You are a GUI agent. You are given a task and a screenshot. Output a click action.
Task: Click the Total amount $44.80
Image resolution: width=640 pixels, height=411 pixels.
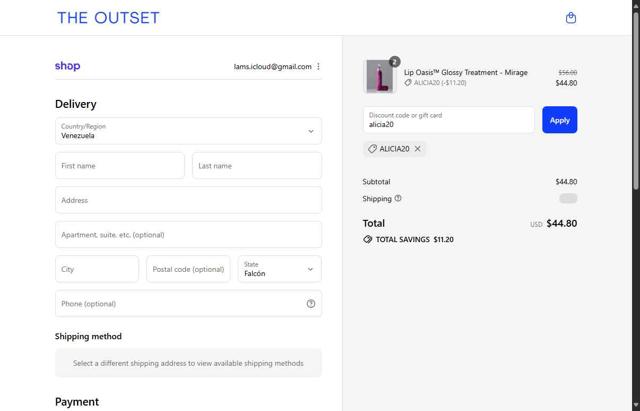562,223
